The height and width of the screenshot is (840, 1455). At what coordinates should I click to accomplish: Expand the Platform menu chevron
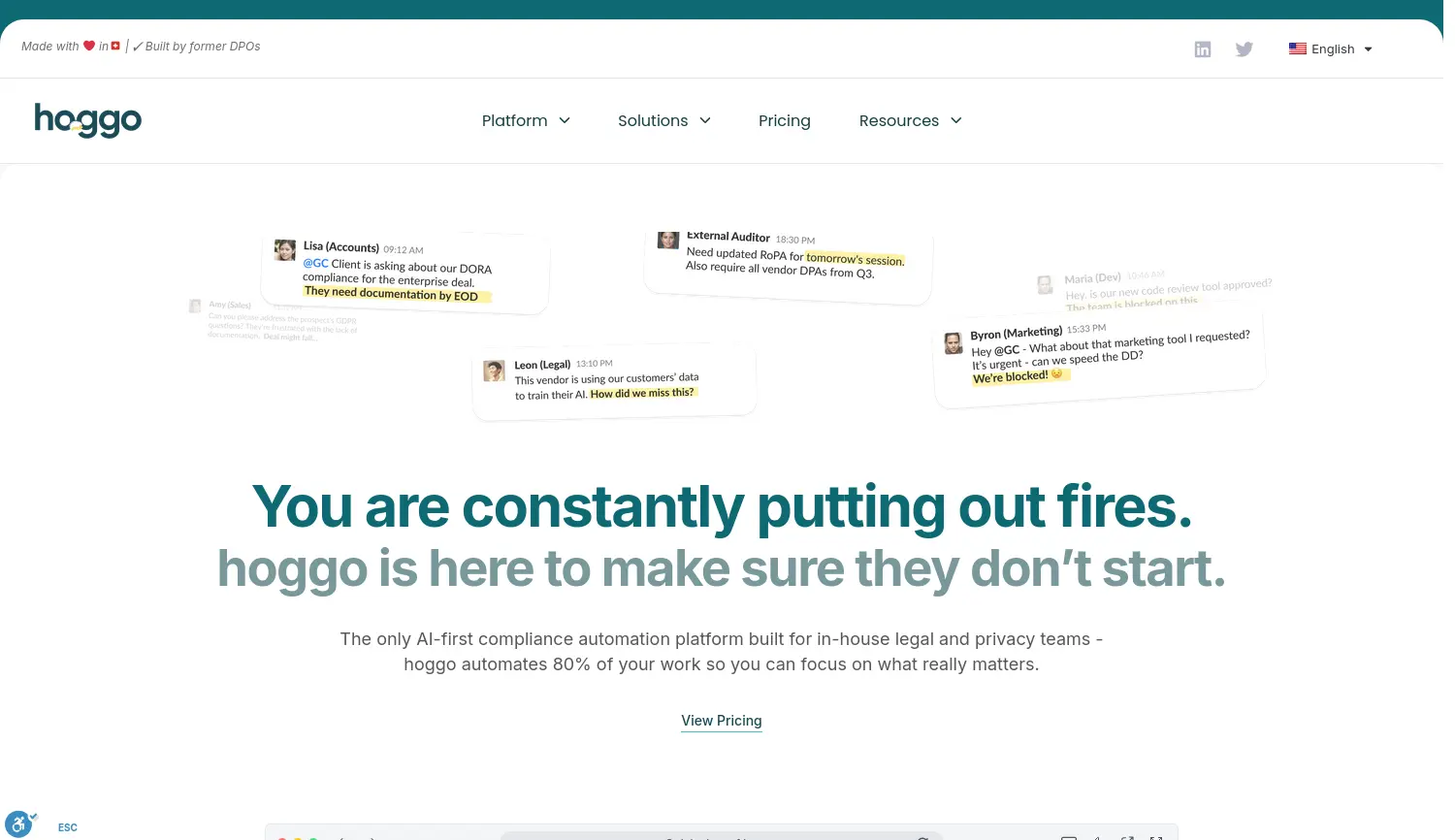coord(565,120)
